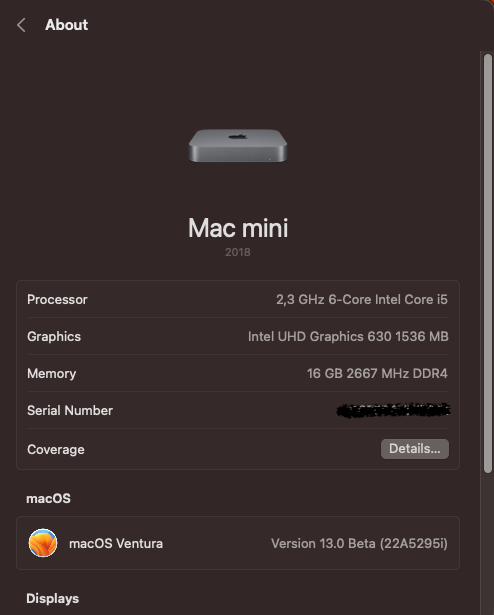Viewport: 494px width, 615px height.
Task: Click the redacted serial number value
Action: (393, 410)
